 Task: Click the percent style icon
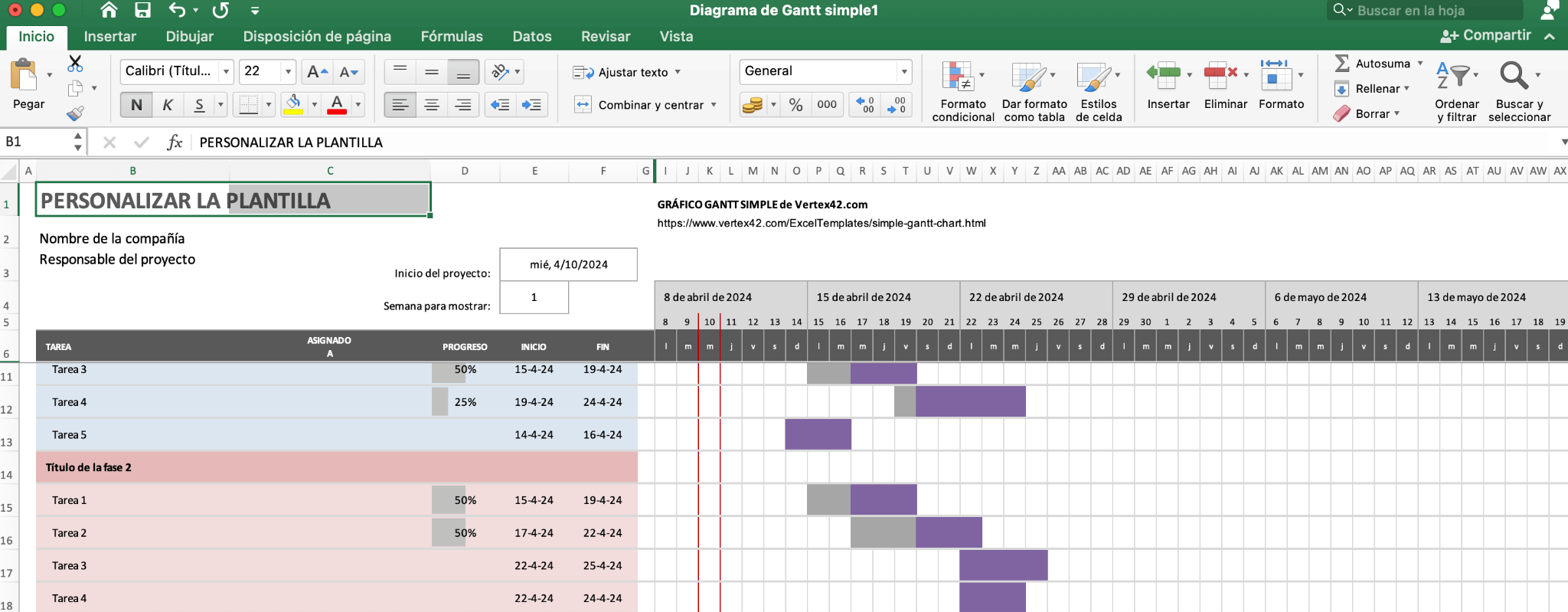pyautogui.click(x=796, y=105)
